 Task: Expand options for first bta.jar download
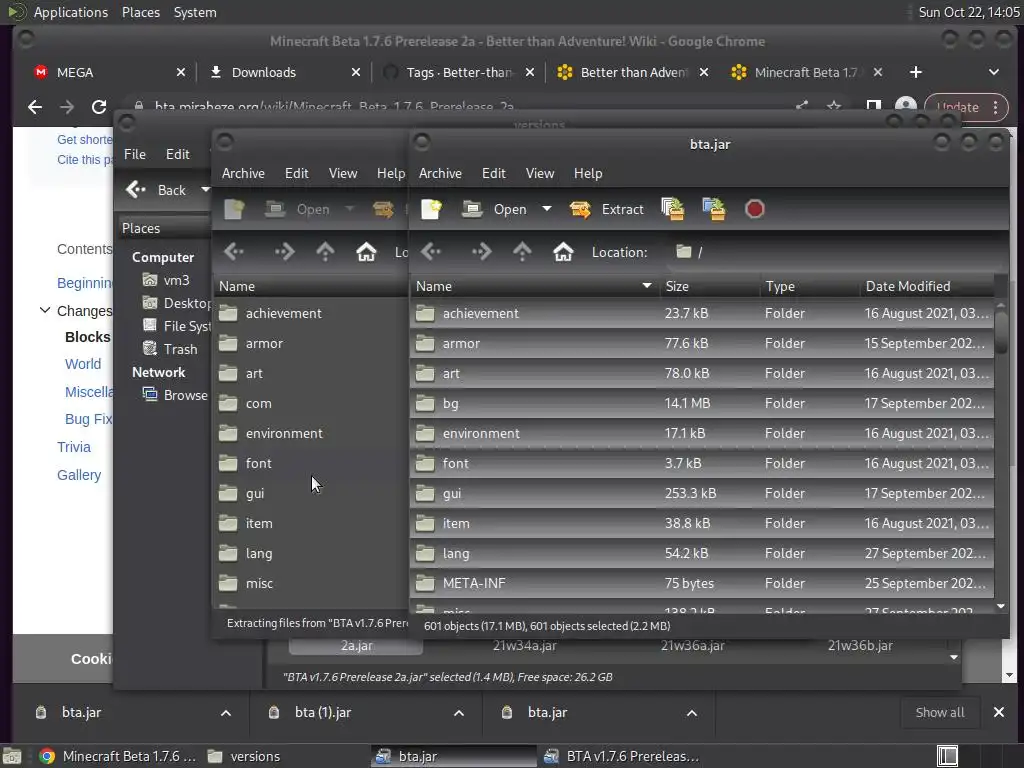click(x=225, y=713)
